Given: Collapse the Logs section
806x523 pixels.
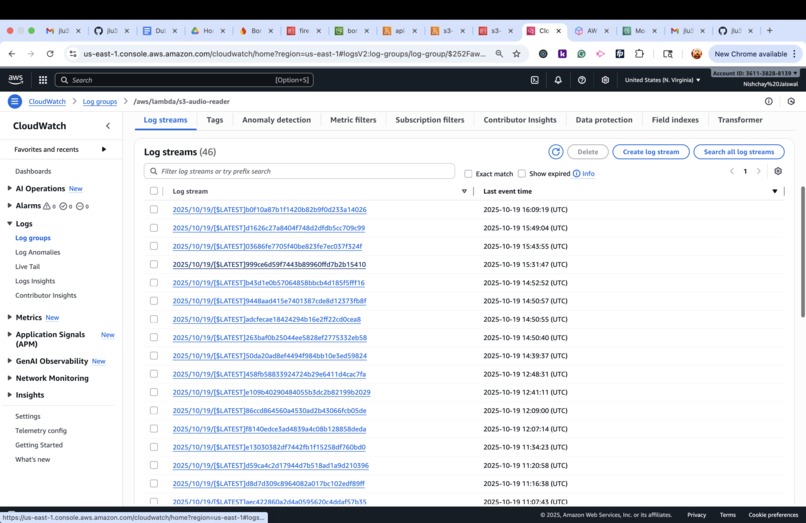Looking at the screenshot, I should (9, 223).
